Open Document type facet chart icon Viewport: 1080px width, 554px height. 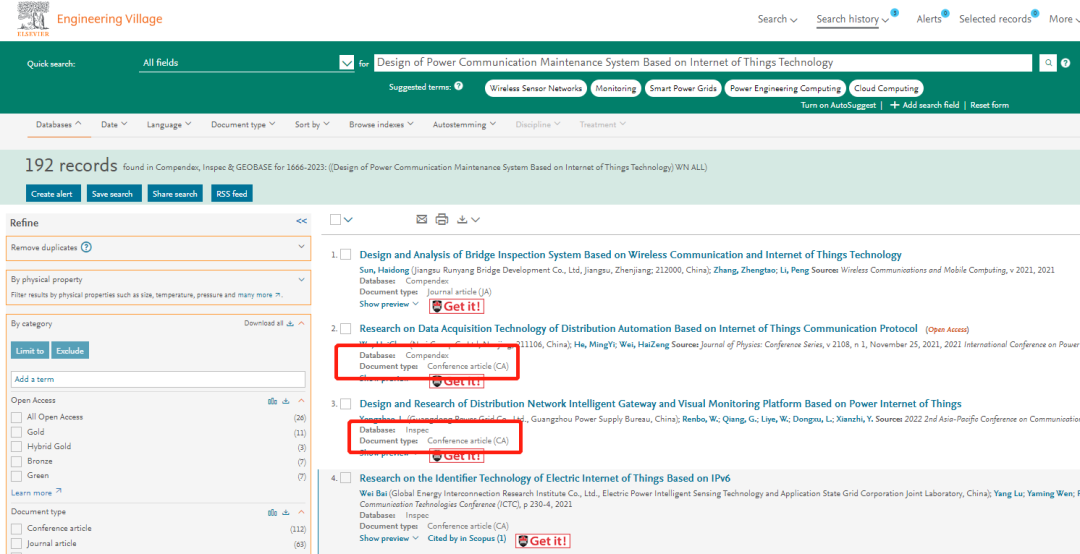click(273, 512)
